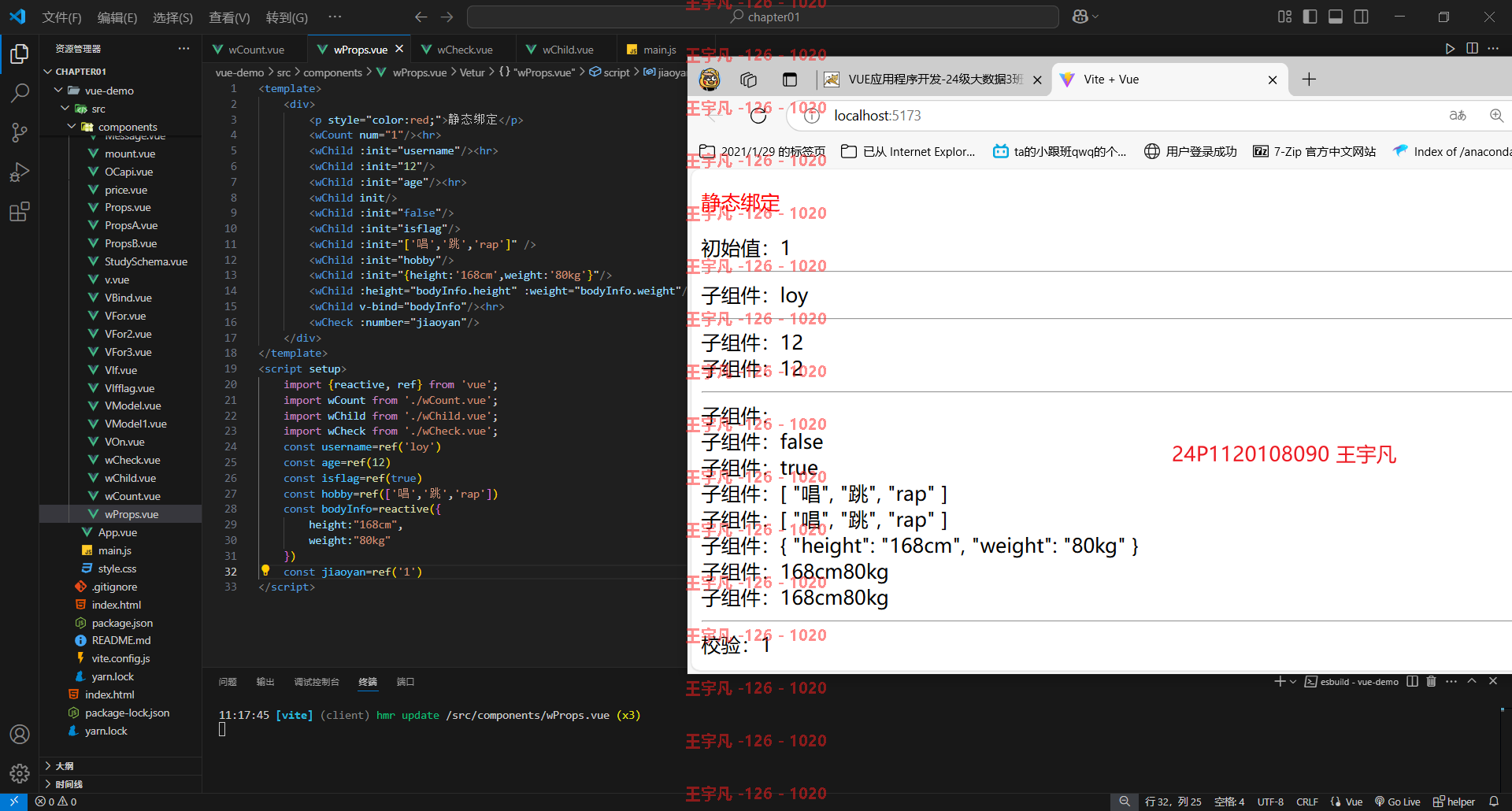
Task: Maximize the terminal panel size
Action: [1472, 681]
